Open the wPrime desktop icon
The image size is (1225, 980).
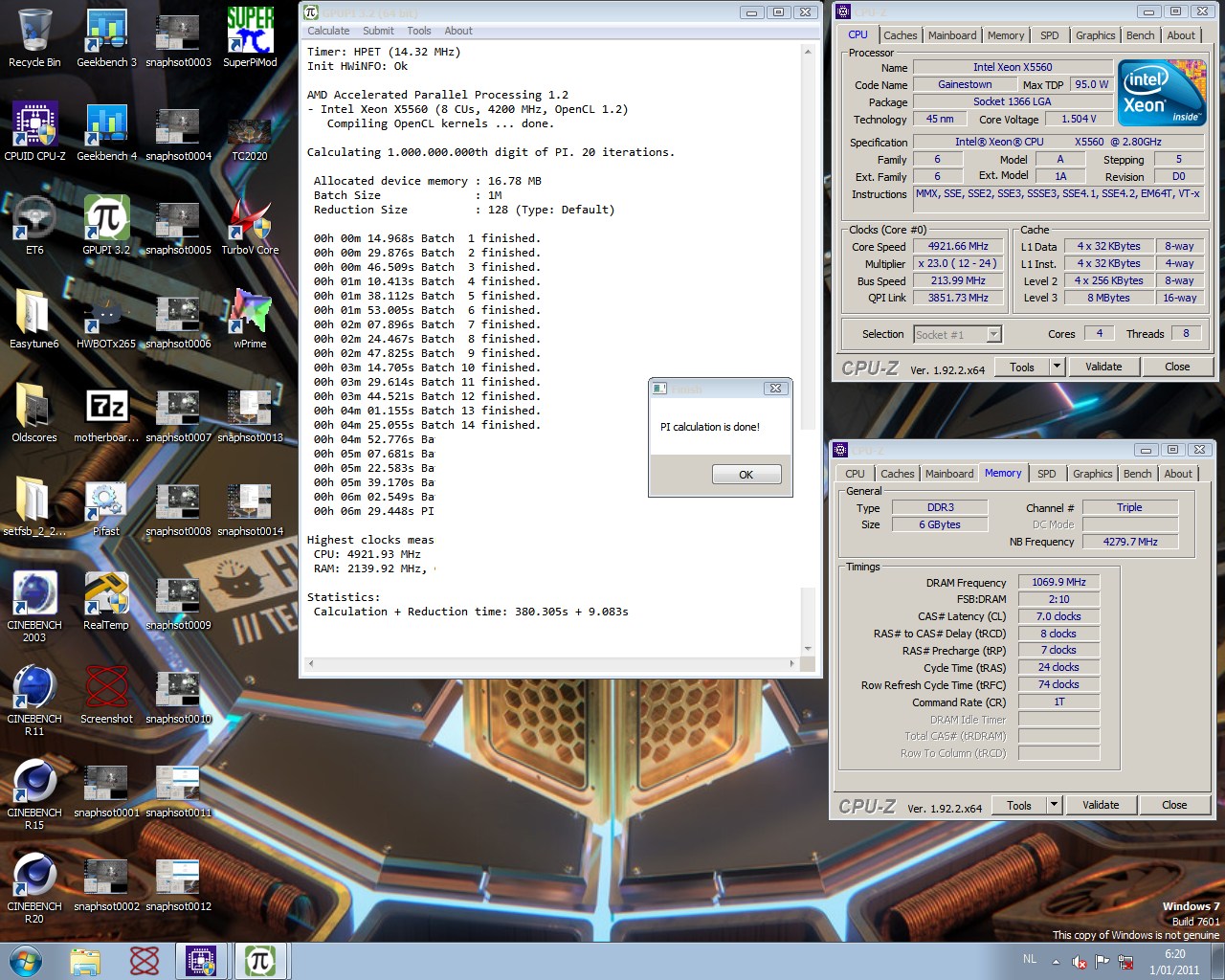250,320
